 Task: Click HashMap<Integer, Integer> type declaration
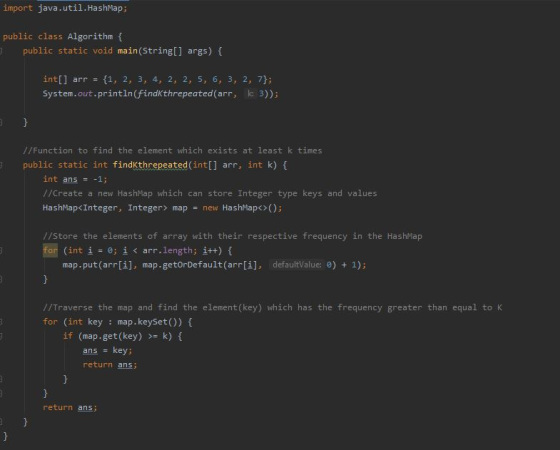[105, 208]
